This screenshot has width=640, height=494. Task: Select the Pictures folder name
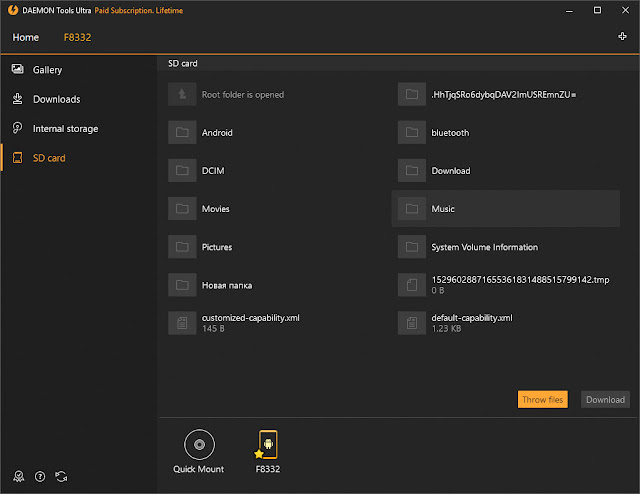click(x=217, y=247)
